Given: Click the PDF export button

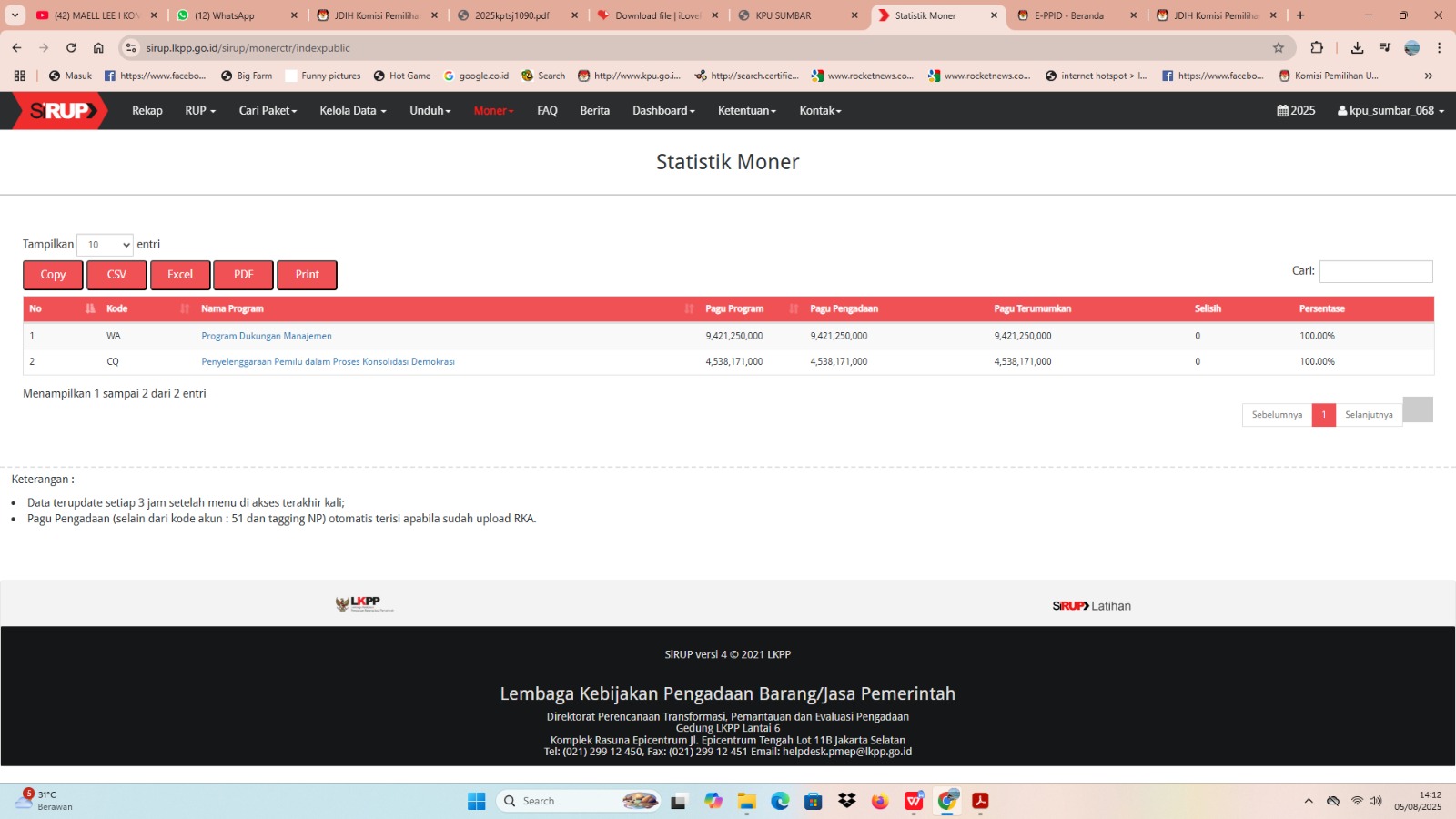Looking at the screenshot, I should (x=243, y=275).
